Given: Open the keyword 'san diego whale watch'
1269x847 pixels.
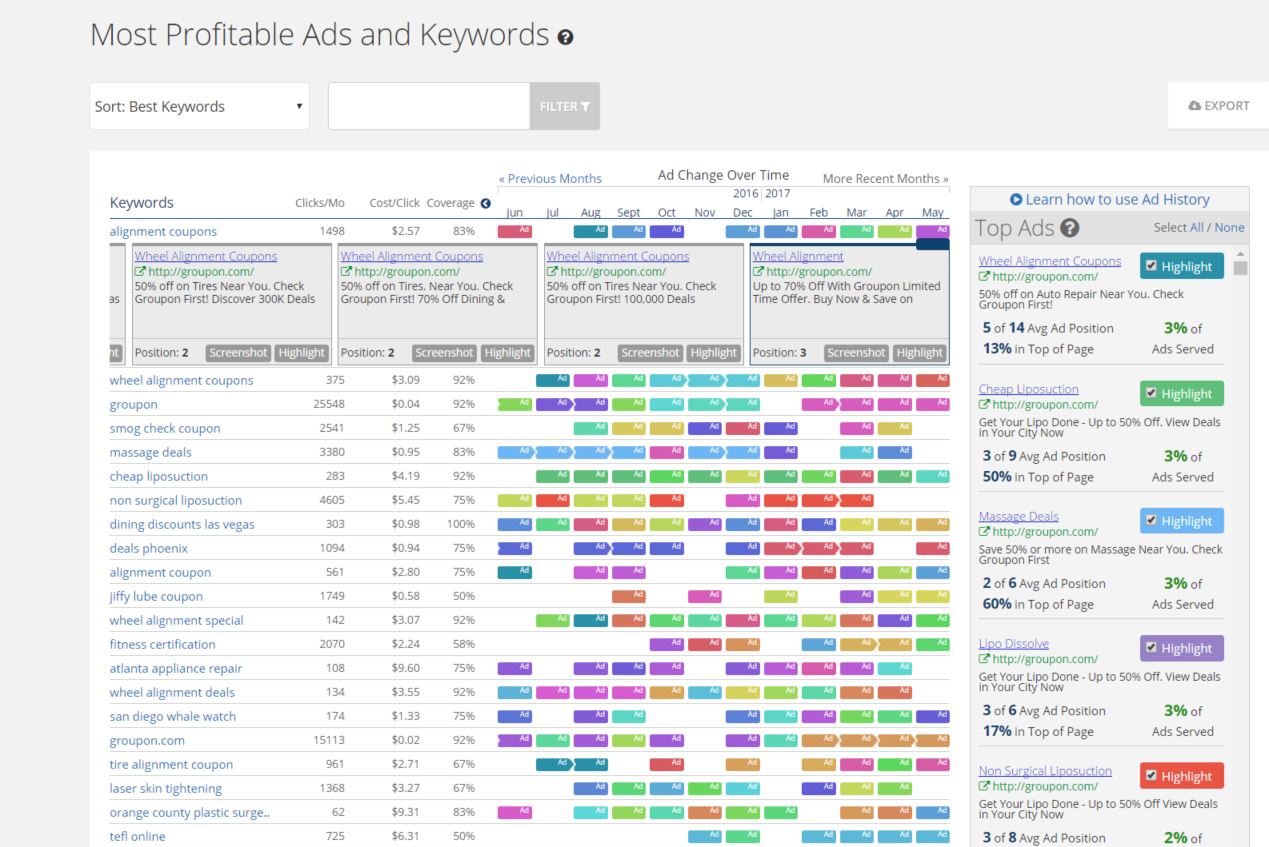Looking at the screenshot, I should (171, 716).
